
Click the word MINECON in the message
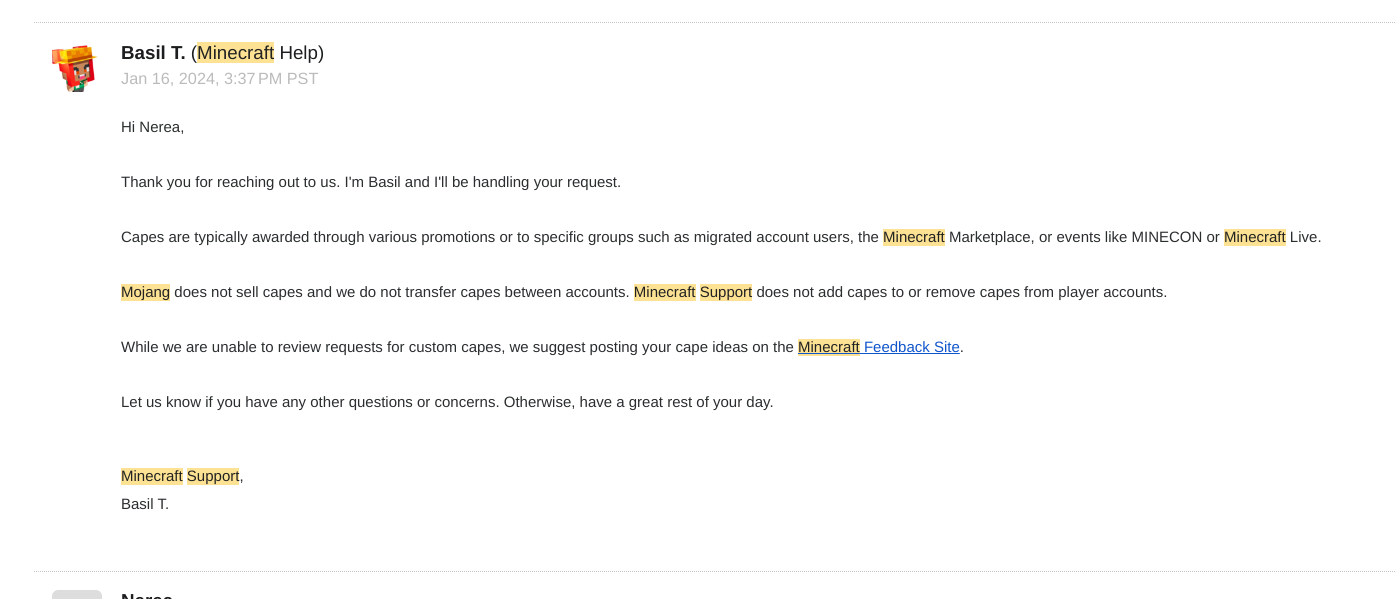point(1166,237)
